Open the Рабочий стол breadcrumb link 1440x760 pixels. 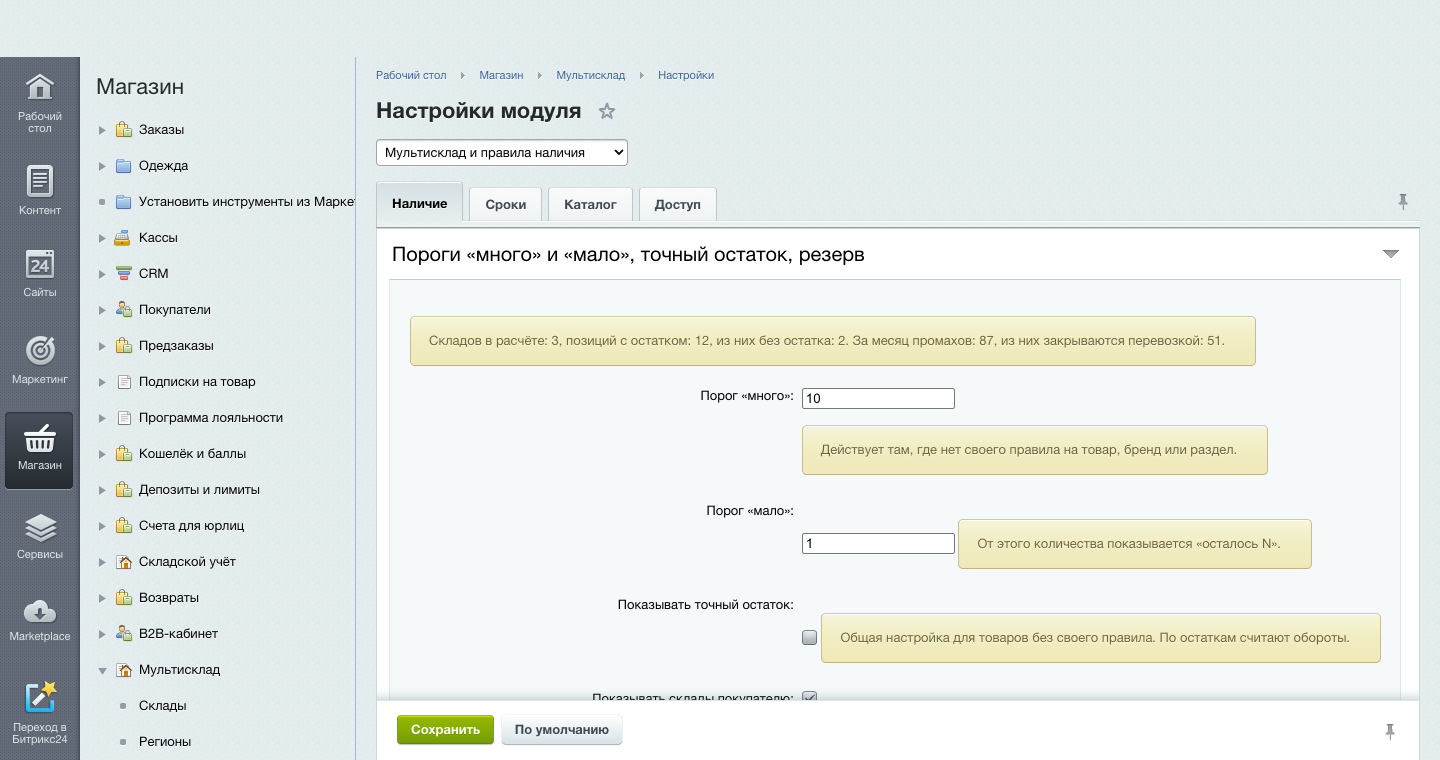click(x=411, y=75)
